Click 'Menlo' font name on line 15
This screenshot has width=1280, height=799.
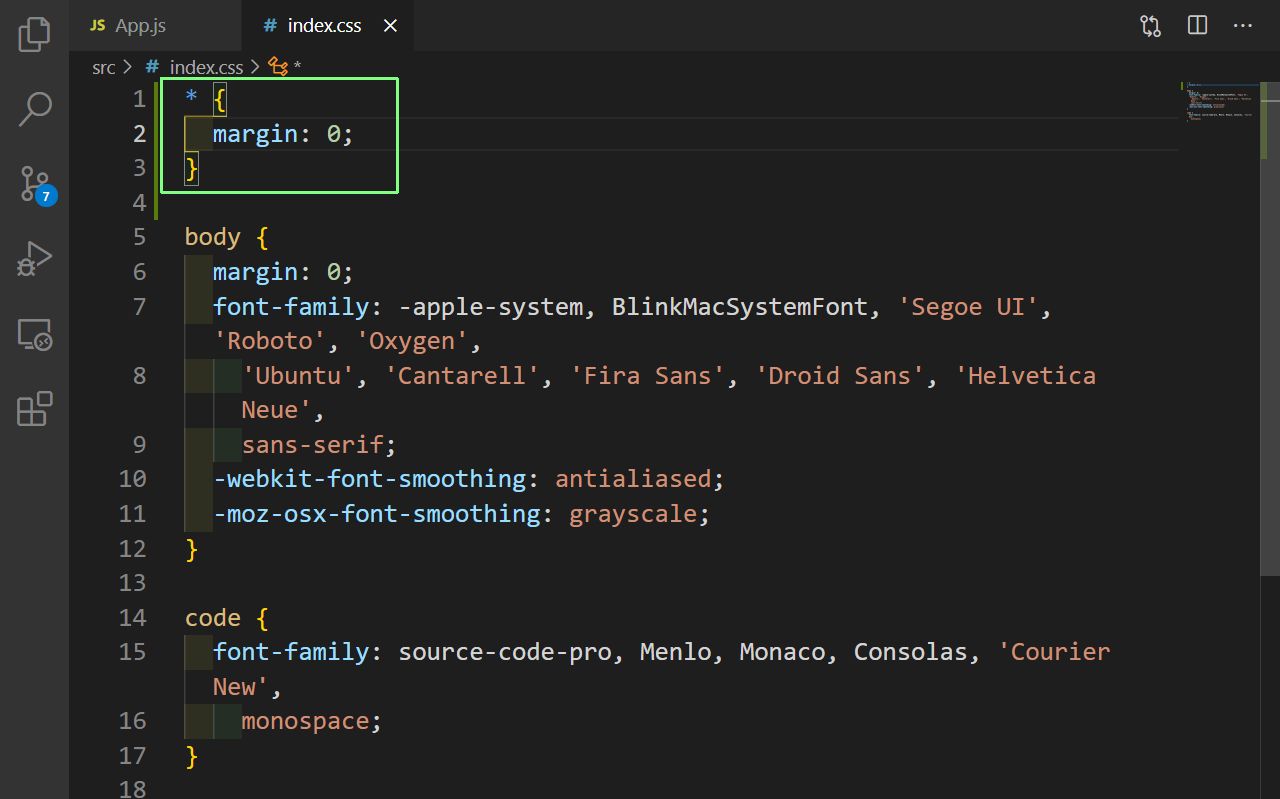(x=676, y=652)
